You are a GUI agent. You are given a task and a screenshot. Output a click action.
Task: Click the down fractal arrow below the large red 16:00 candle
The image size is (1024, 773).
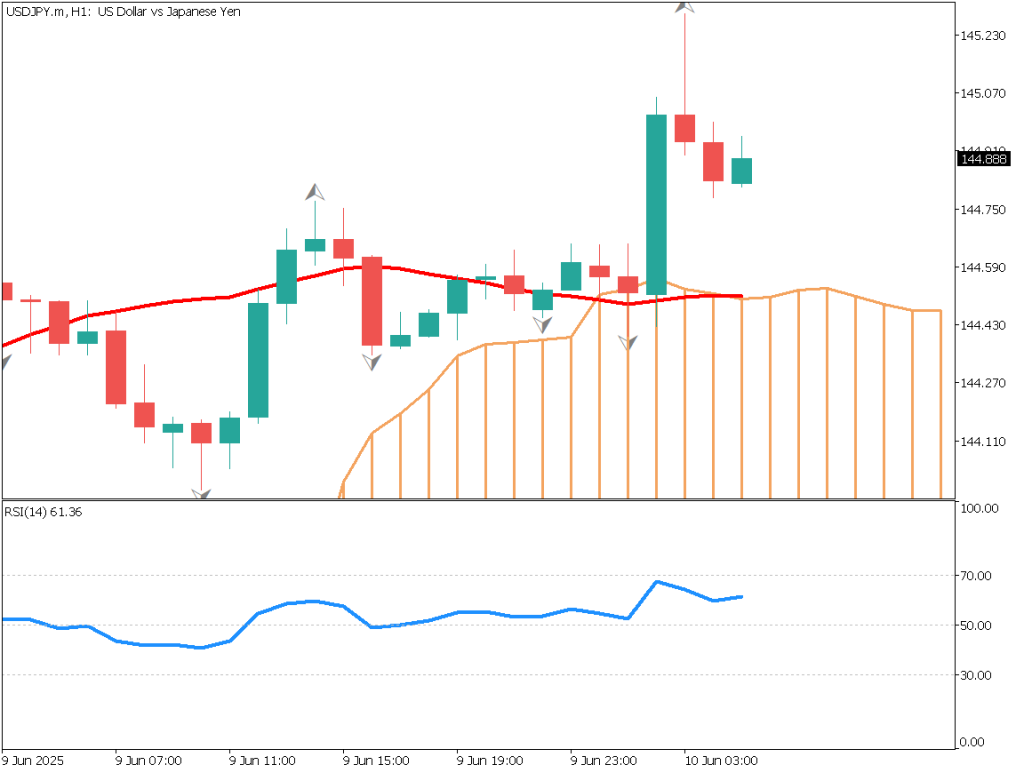click(371, 362)
